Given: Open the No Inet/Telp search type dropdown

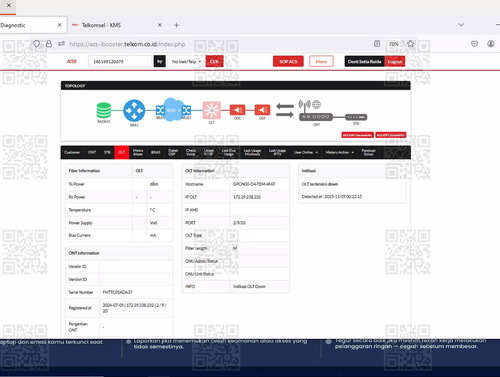Looking at the screenshot, I should click(x=186, y=62).
